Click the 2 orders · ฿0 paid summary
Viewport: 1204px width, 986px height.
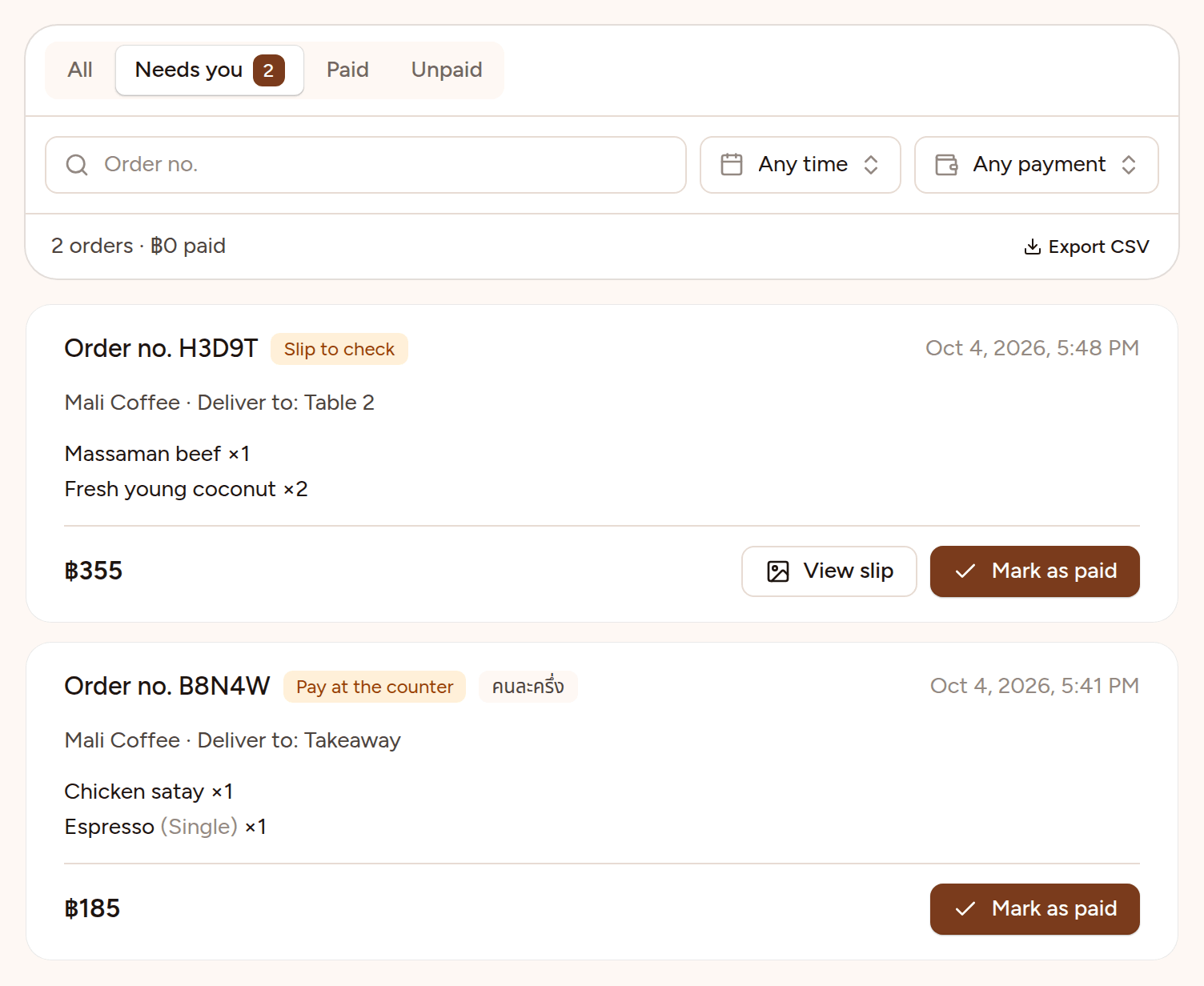point(138,246)
